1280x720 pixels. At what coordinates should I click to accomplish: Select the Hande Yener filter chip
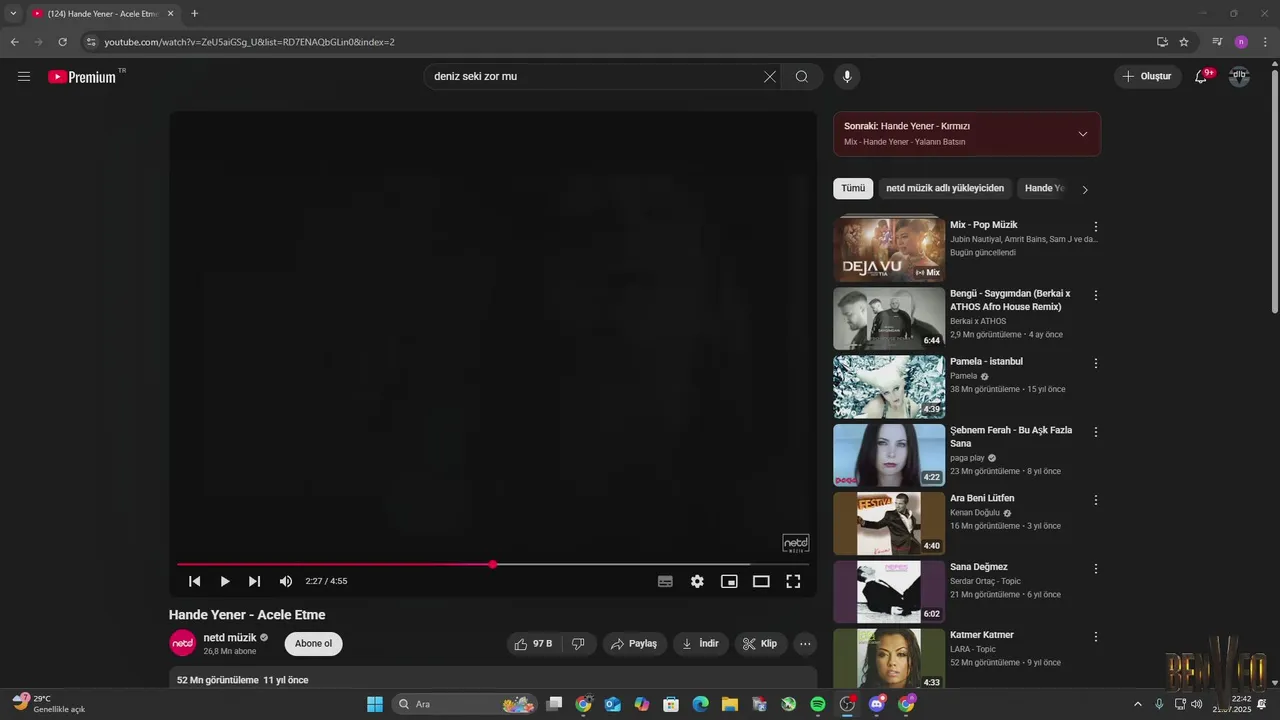point(1044,188)
